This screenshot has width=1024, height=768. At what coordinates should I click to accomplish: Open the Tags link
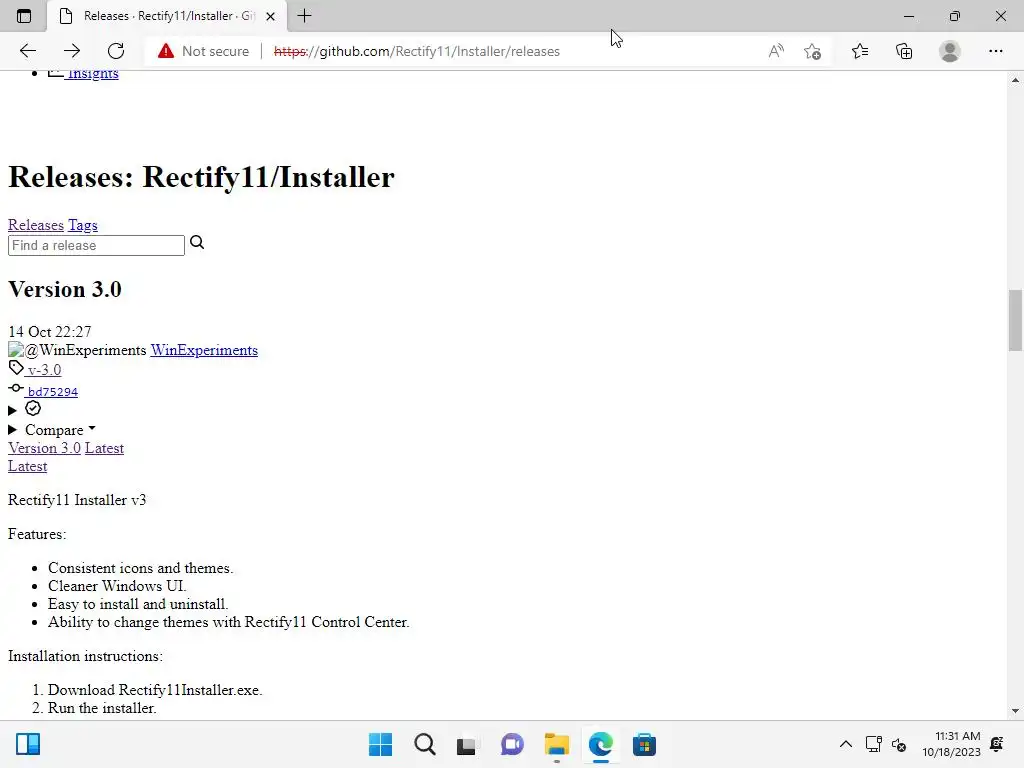(x=83, y=225)
